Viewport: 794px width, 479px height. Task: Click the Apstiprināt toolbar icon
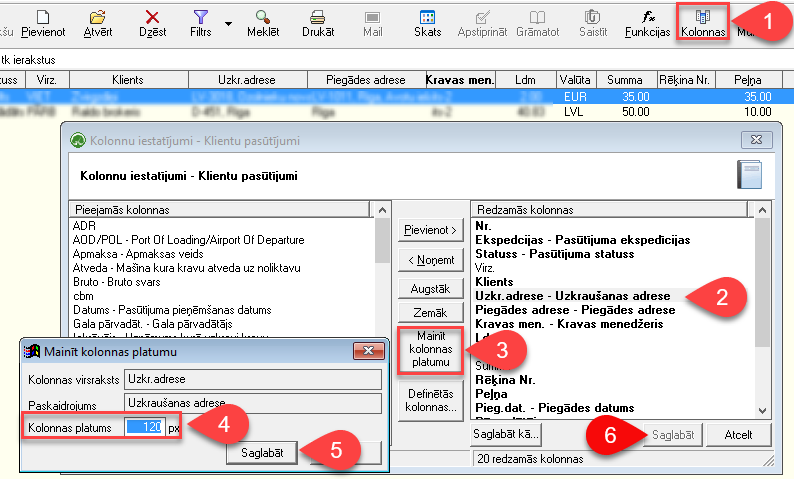coord(482,17)
